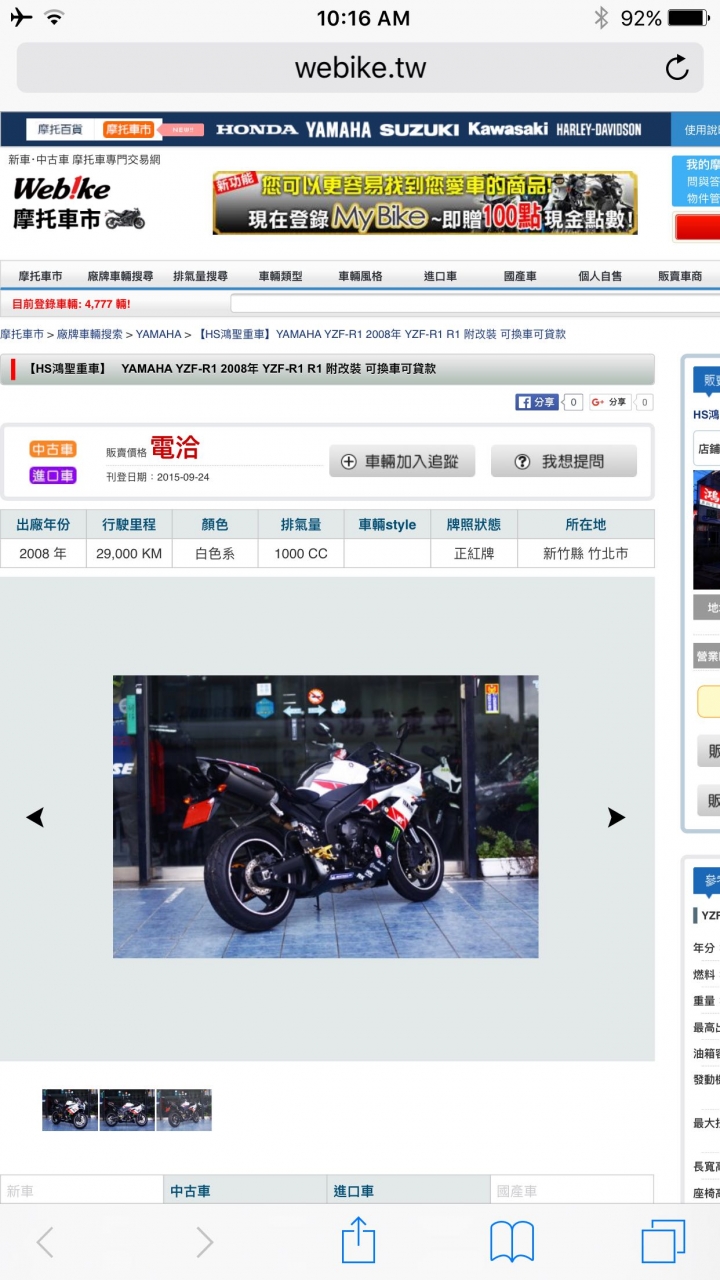Click breadcrumb link 摩托車市

(x=22, y=334)
